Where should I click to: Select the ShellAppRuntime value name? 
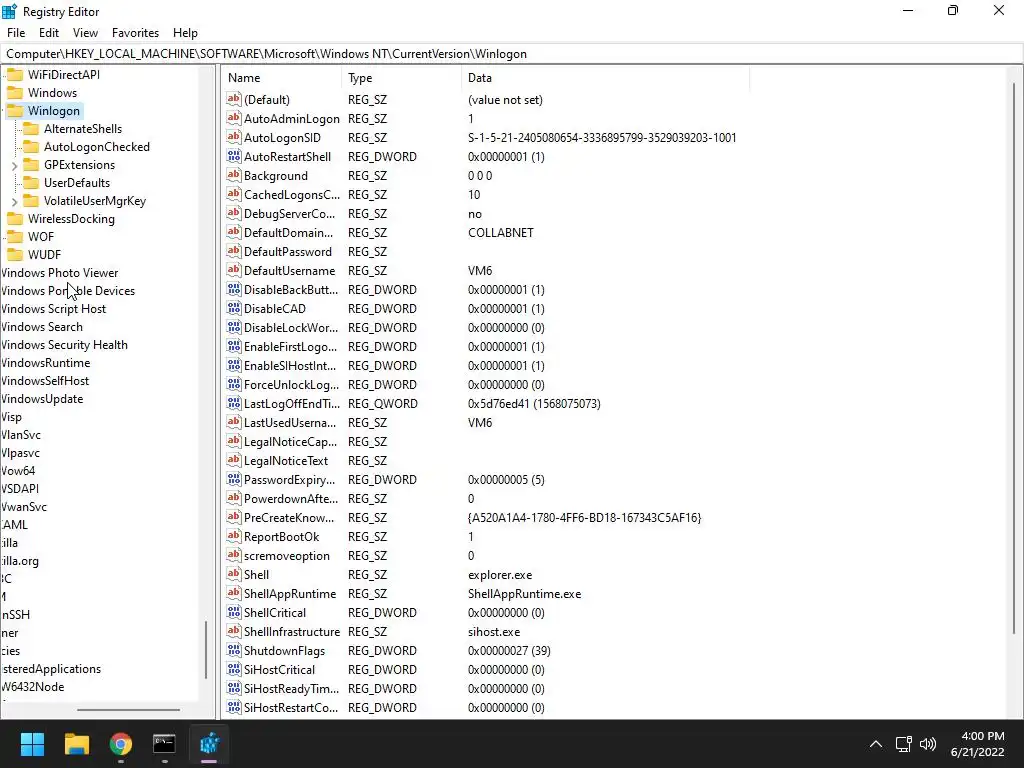(x=290, y=594)
